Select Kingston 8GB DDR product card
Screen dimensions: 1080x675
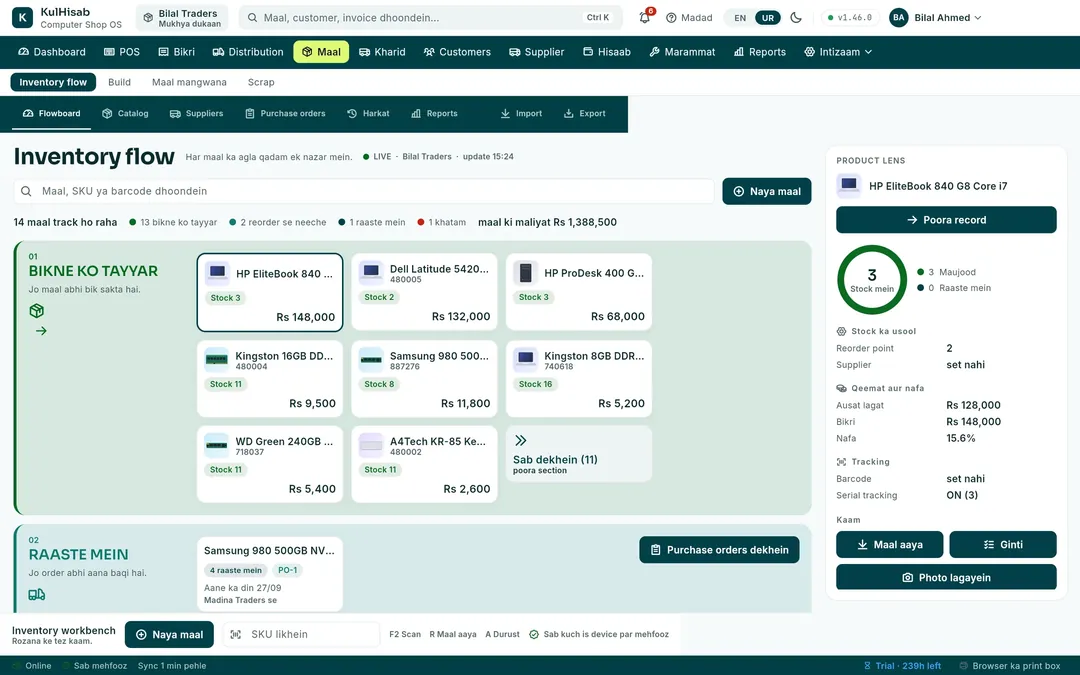(579, 379)
